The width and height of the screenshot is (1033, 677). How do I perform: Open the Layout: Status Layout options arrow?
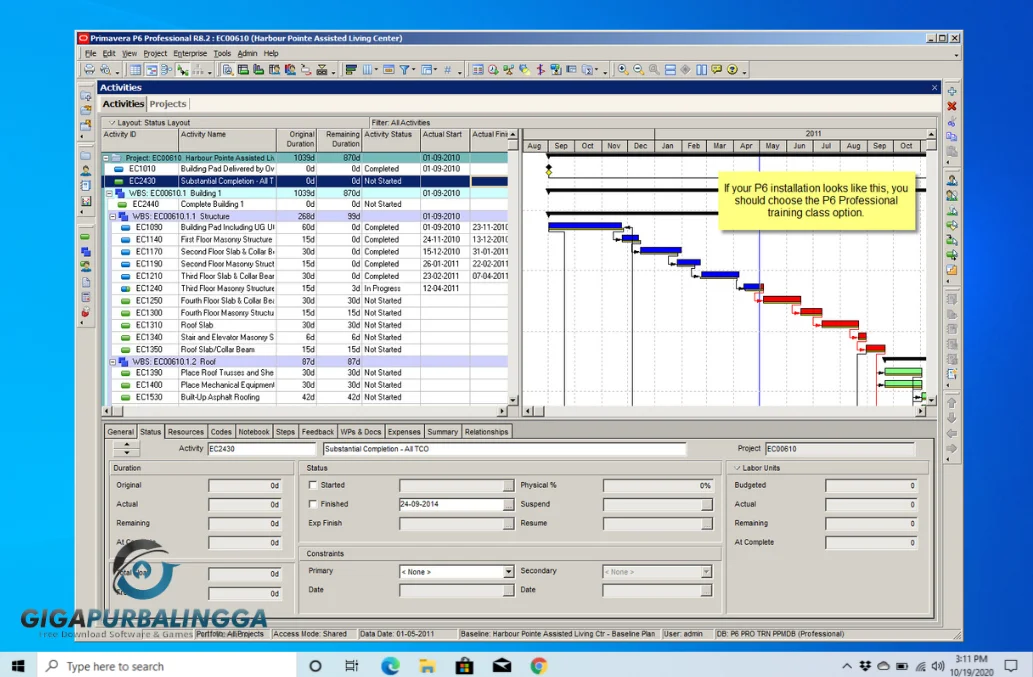[111, 122]
